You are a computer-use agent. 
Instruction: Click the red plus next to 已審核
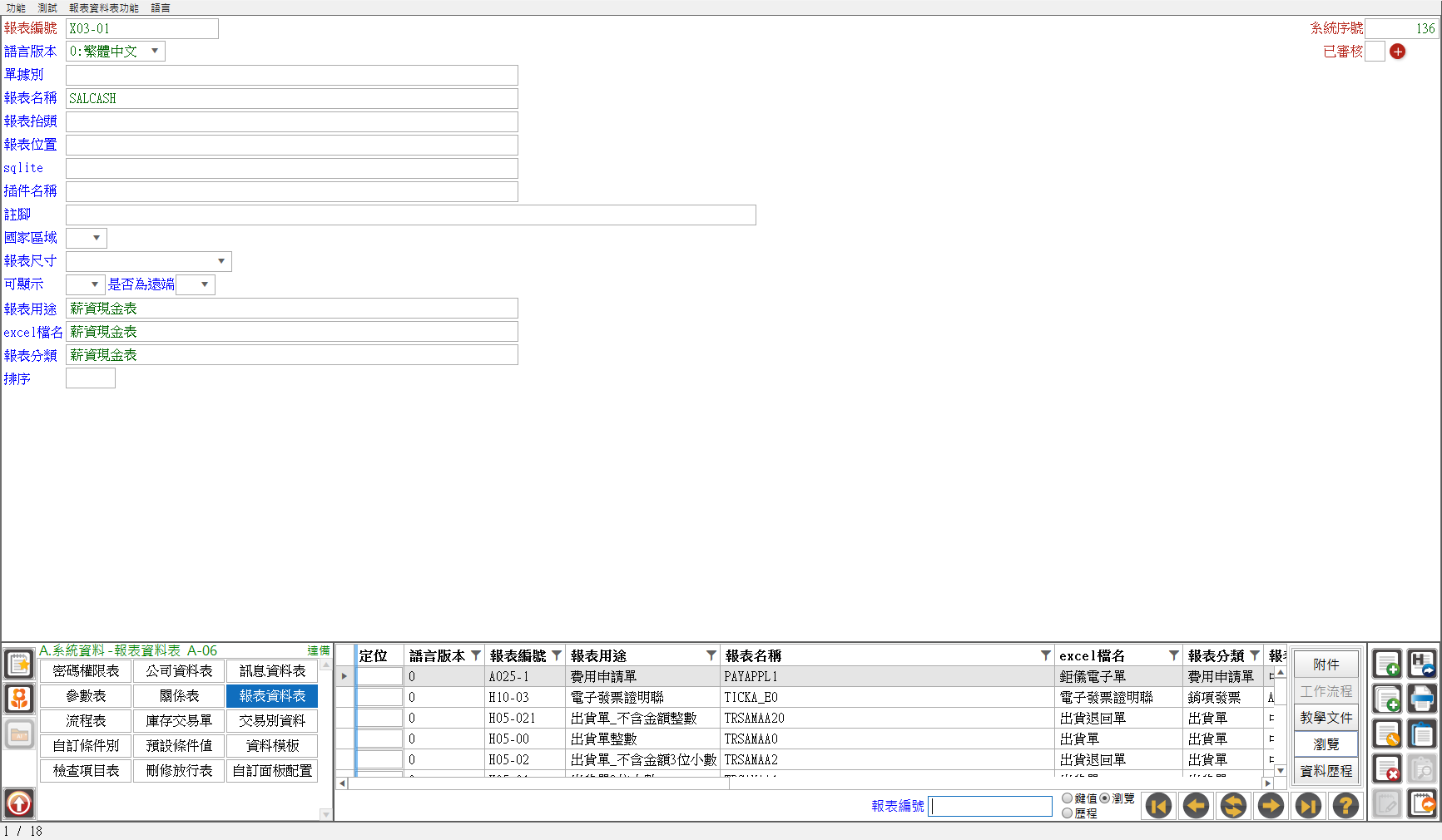tap(1398, 52)
